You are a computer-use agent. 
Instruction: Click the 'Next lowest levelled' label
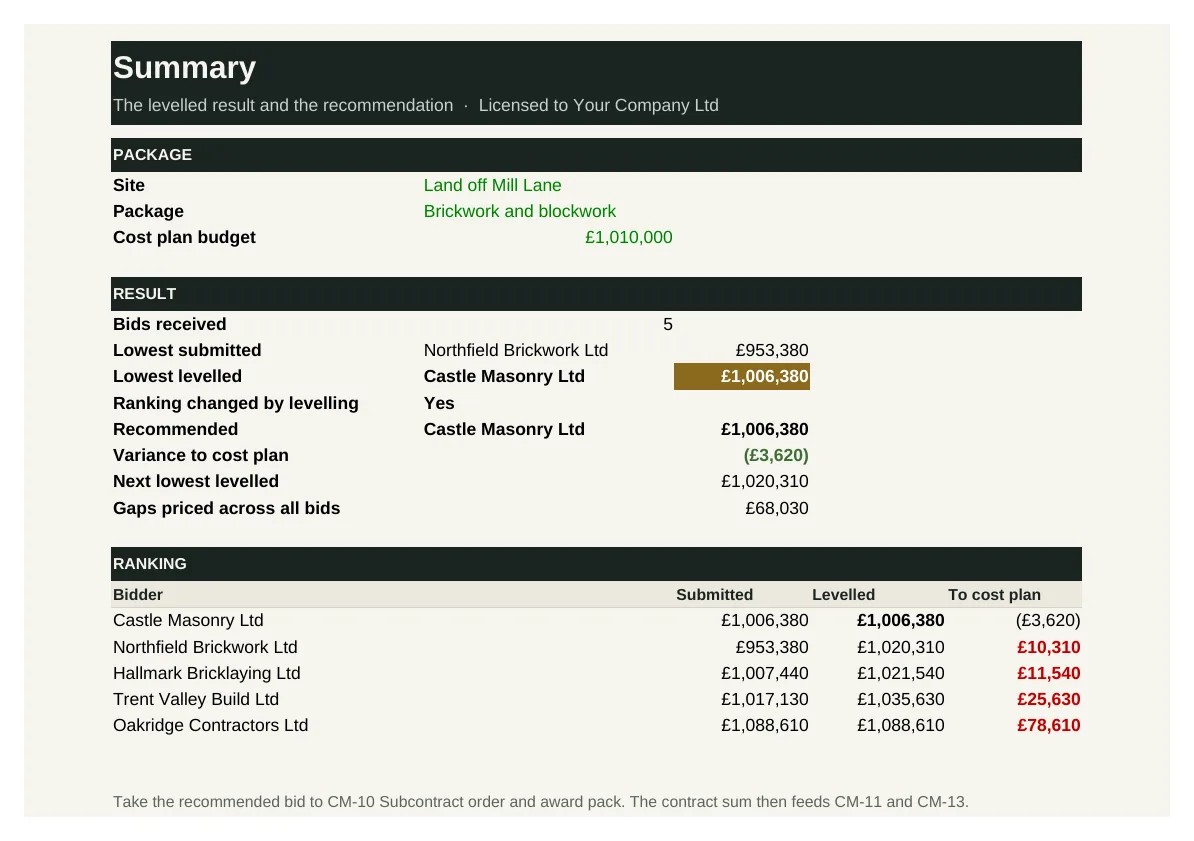[196, 481]
